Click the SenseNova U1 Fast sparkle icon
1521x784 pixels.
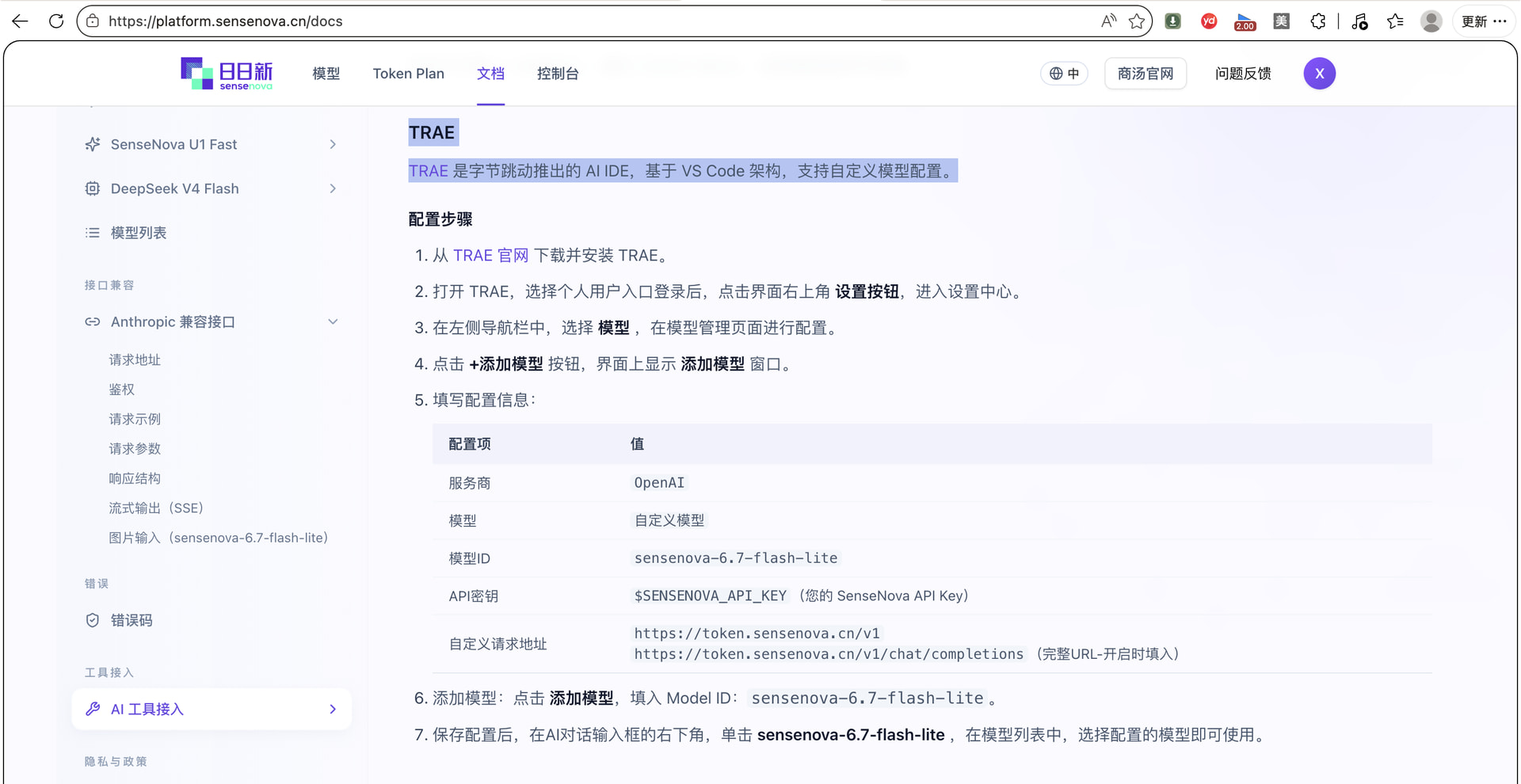click(93, 144)
